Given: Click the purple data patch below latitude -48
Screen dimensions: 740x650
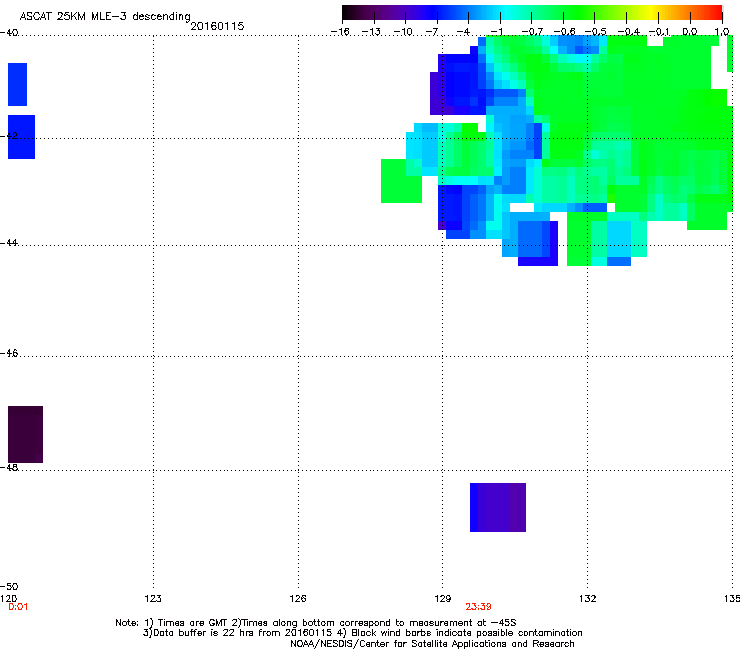Looking at the screenshot, I should pyautogui.click(x=498, y=507).
